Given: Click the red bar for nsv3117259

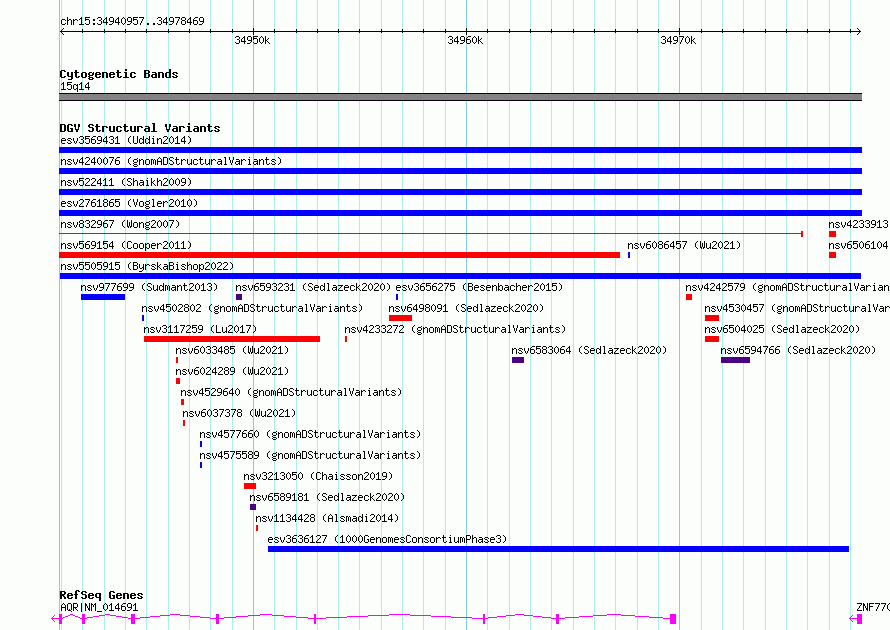Looking at the screenshot, I should click(232, 339).
